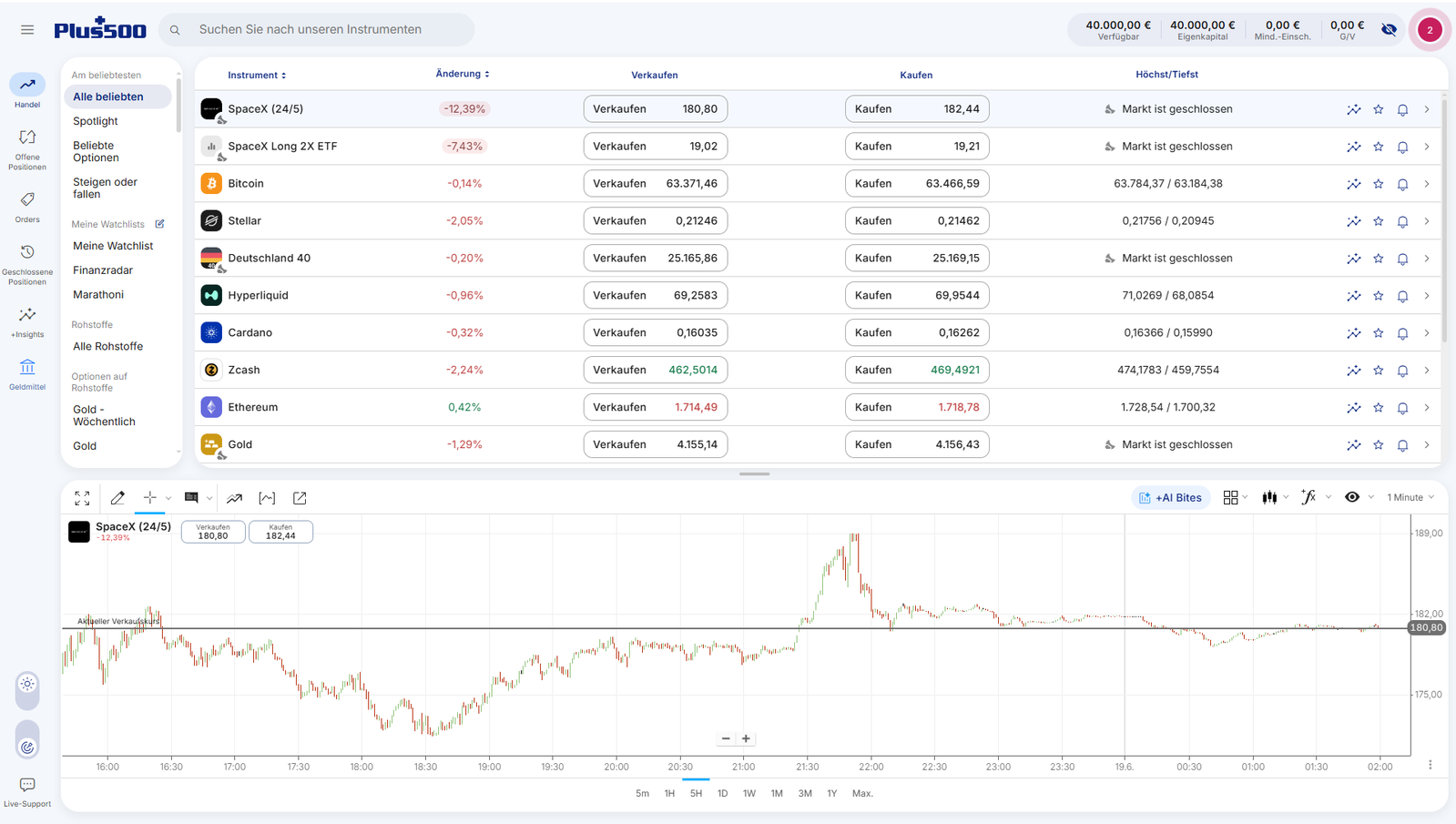The width and height of the screenshot is (1456, 824).
Task: Open crosshair tool dropdown arrow
Action: (x=168, y=498)
